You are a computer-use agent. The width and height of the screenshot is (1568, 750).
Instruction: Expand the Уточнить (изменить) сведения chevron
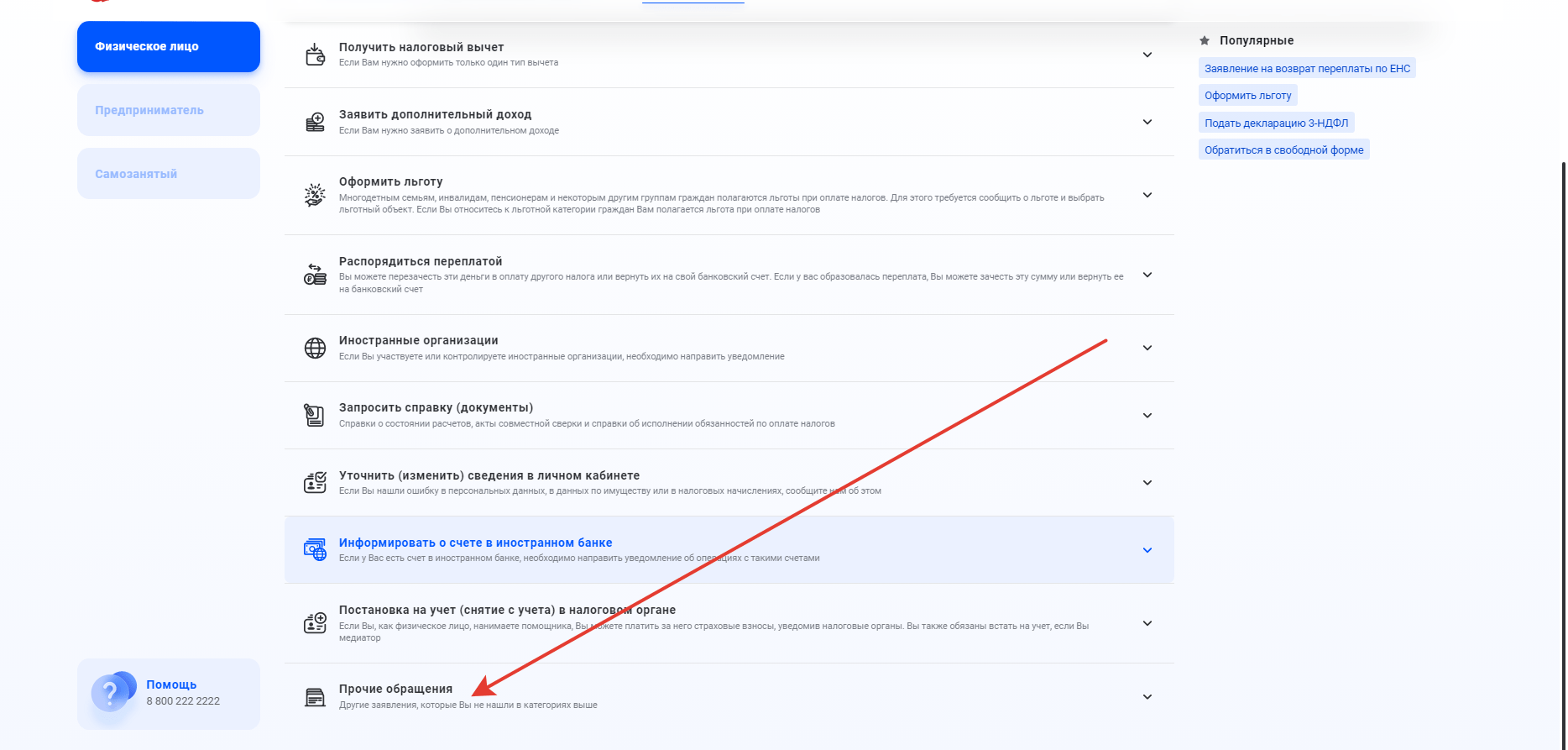tap(1147, 482)
